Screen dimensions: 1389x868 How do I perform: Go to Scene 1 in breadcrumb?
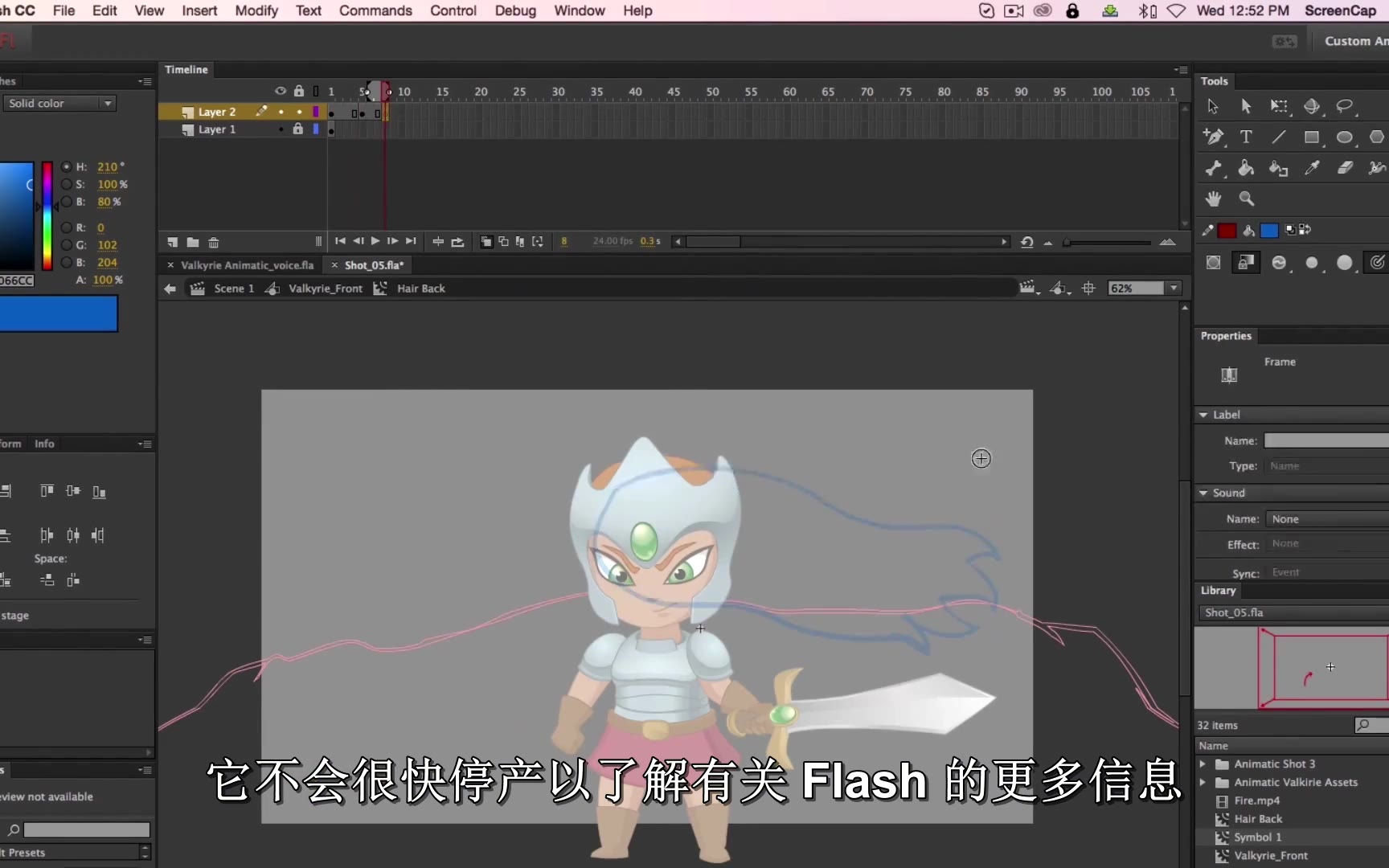(233, 289)
